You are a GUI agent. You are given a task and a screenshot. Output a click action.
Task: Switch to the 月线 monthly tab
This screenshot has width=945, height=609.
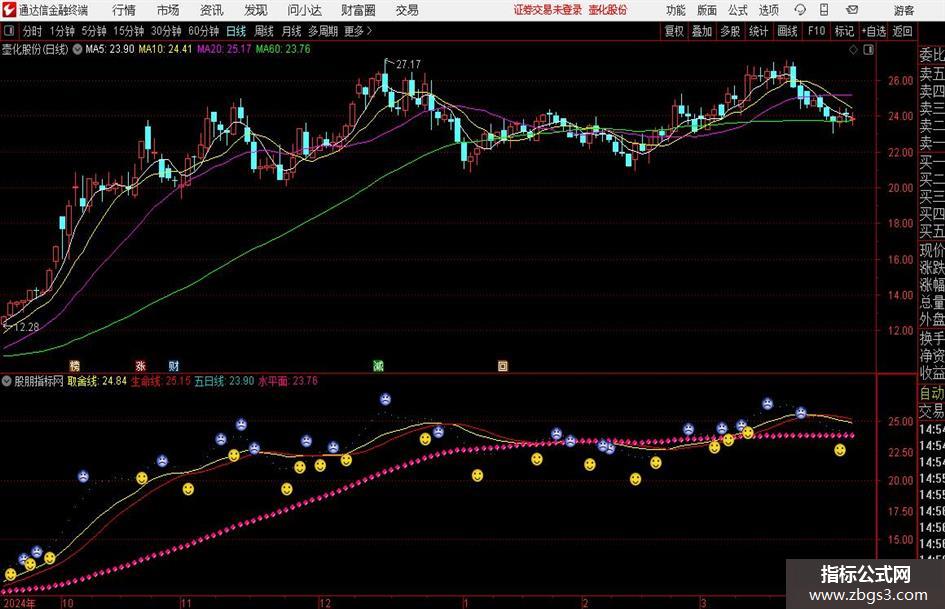click(291, 31)
